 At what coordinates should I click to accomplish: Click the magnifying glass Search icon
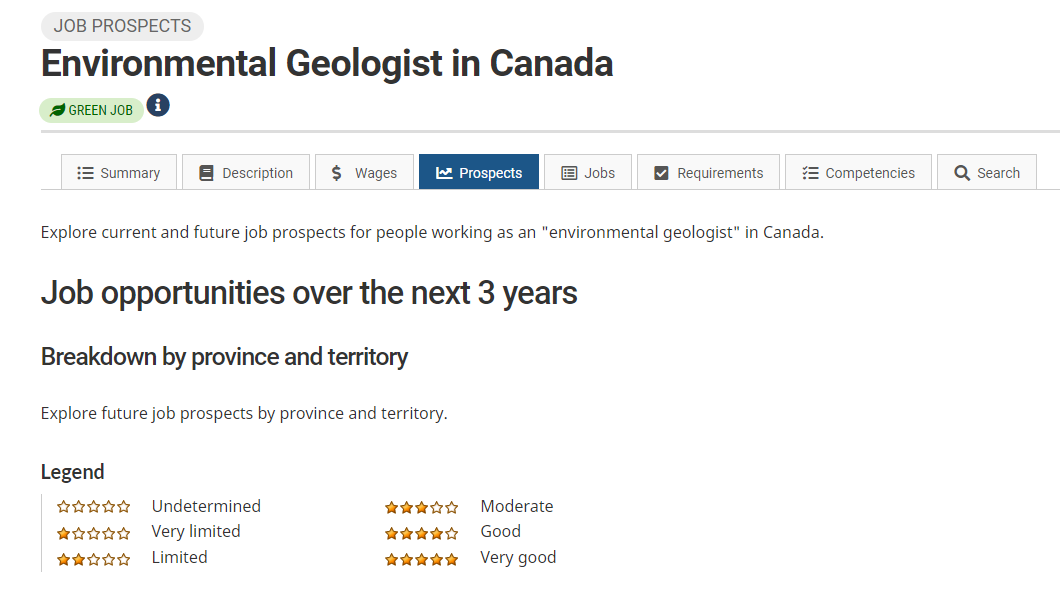tap(962, 173)
